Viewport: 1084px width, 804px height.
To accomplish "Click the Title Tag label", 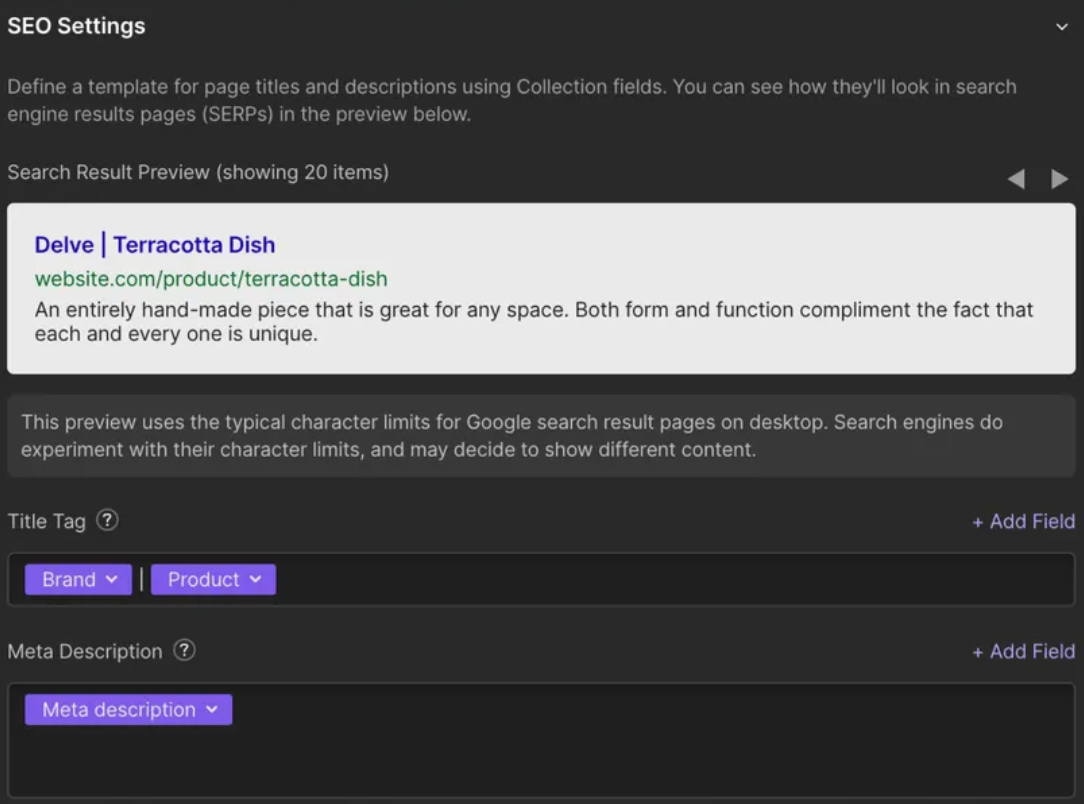I will coord(46,521).
